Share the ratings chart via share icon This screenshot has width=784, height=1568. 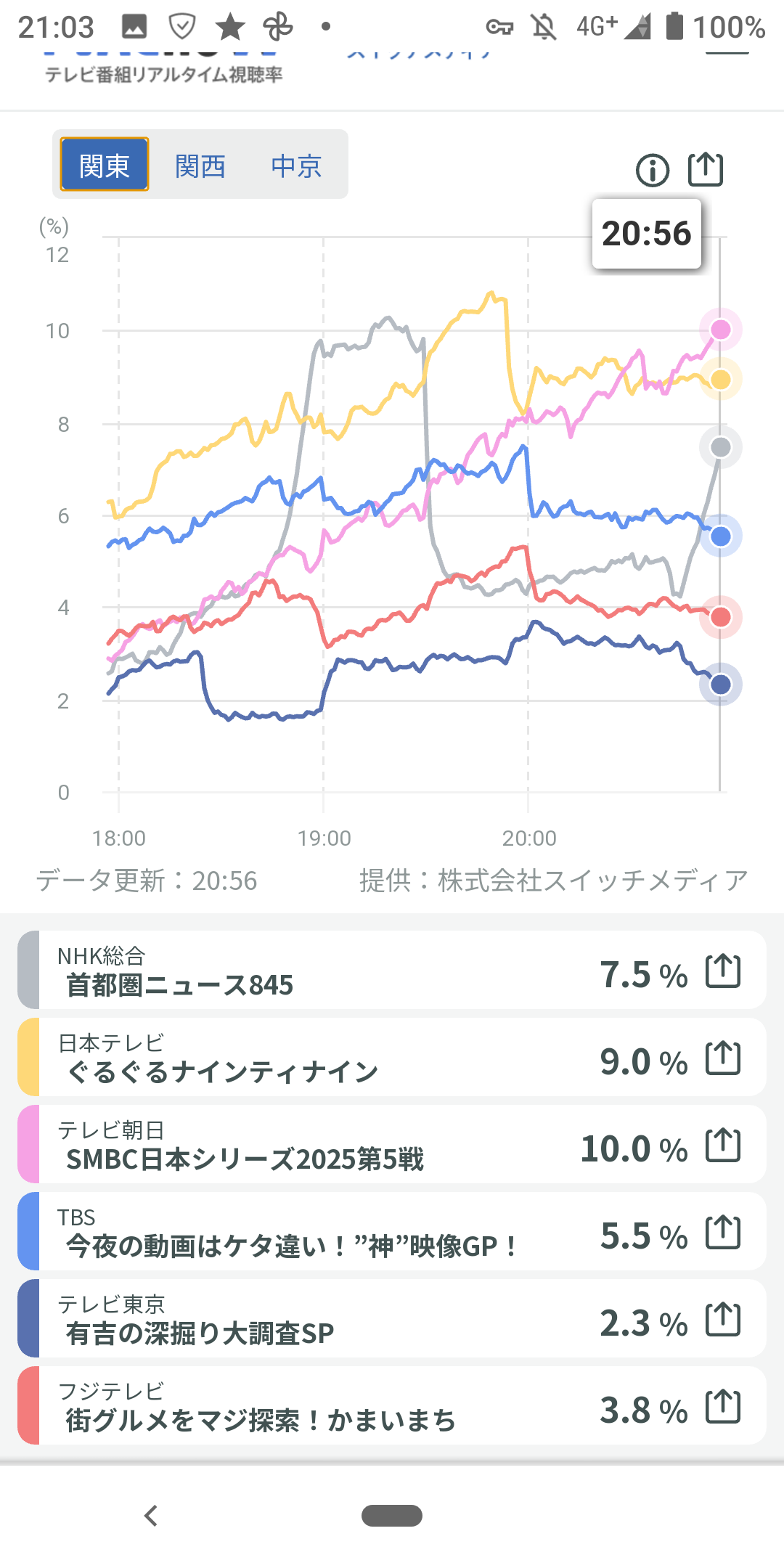pos(705,170)
